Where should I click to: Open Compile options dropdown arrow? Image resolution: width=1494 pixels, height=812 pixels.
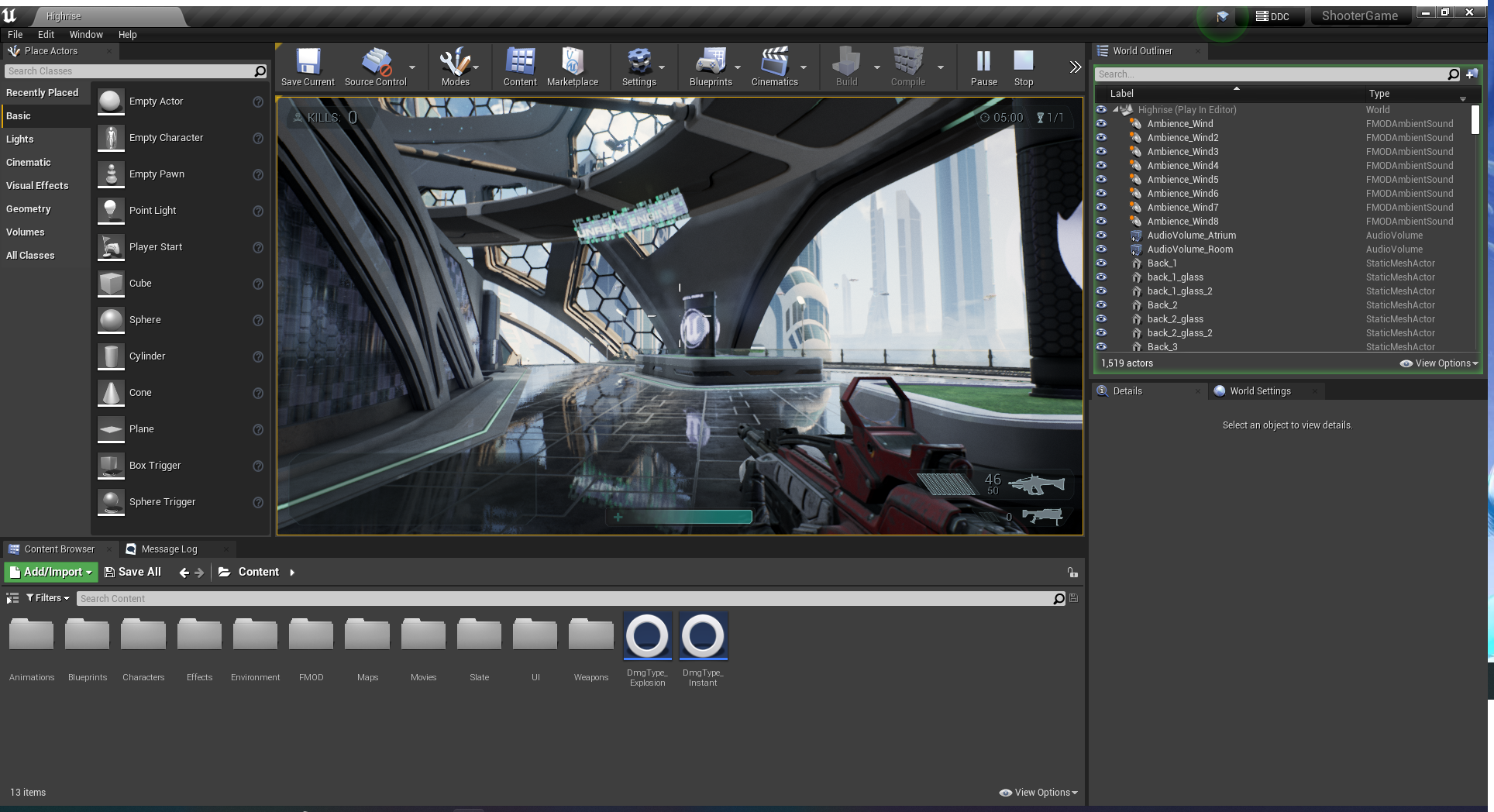(x=940, y=67)
